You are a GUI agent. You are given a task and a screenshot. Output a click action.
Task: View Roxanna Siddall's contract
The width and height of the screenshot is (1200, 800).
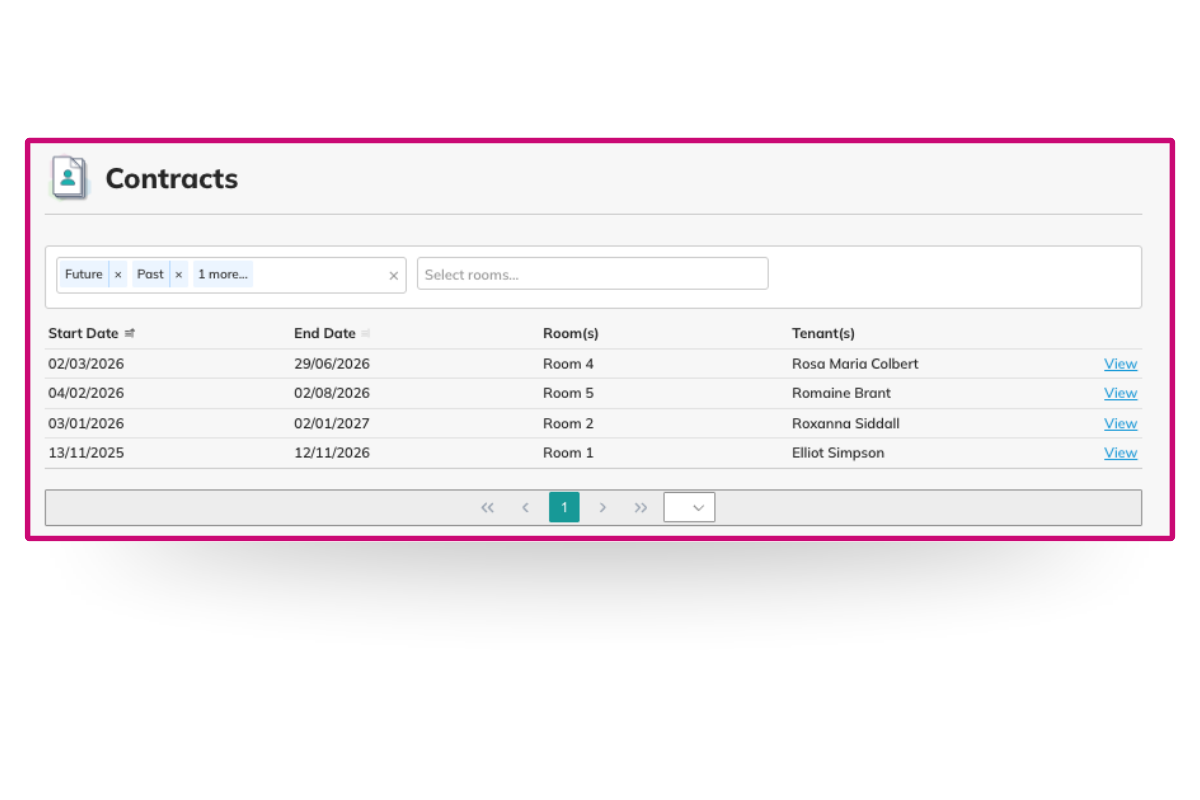[1120, 424]
